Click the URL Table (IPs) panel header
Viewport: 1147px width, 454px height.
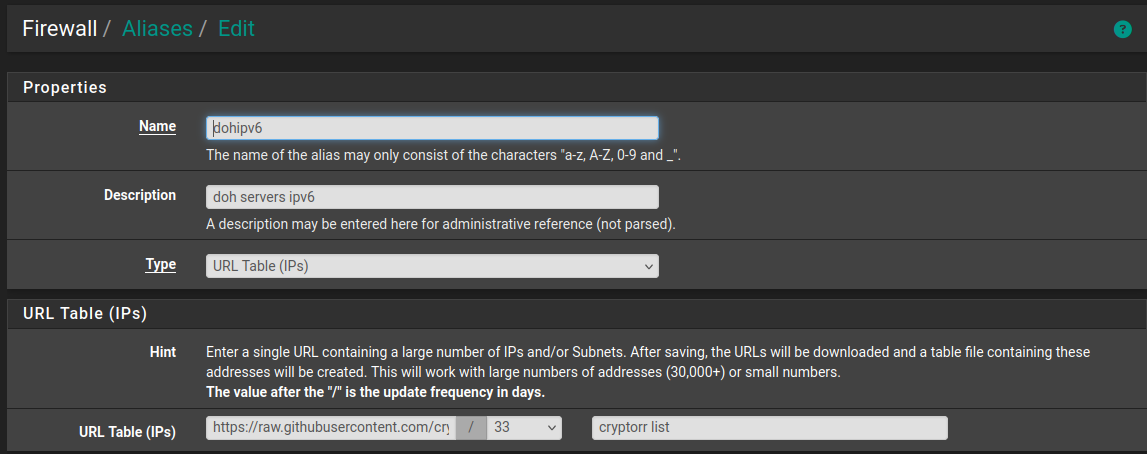(85, 313)
